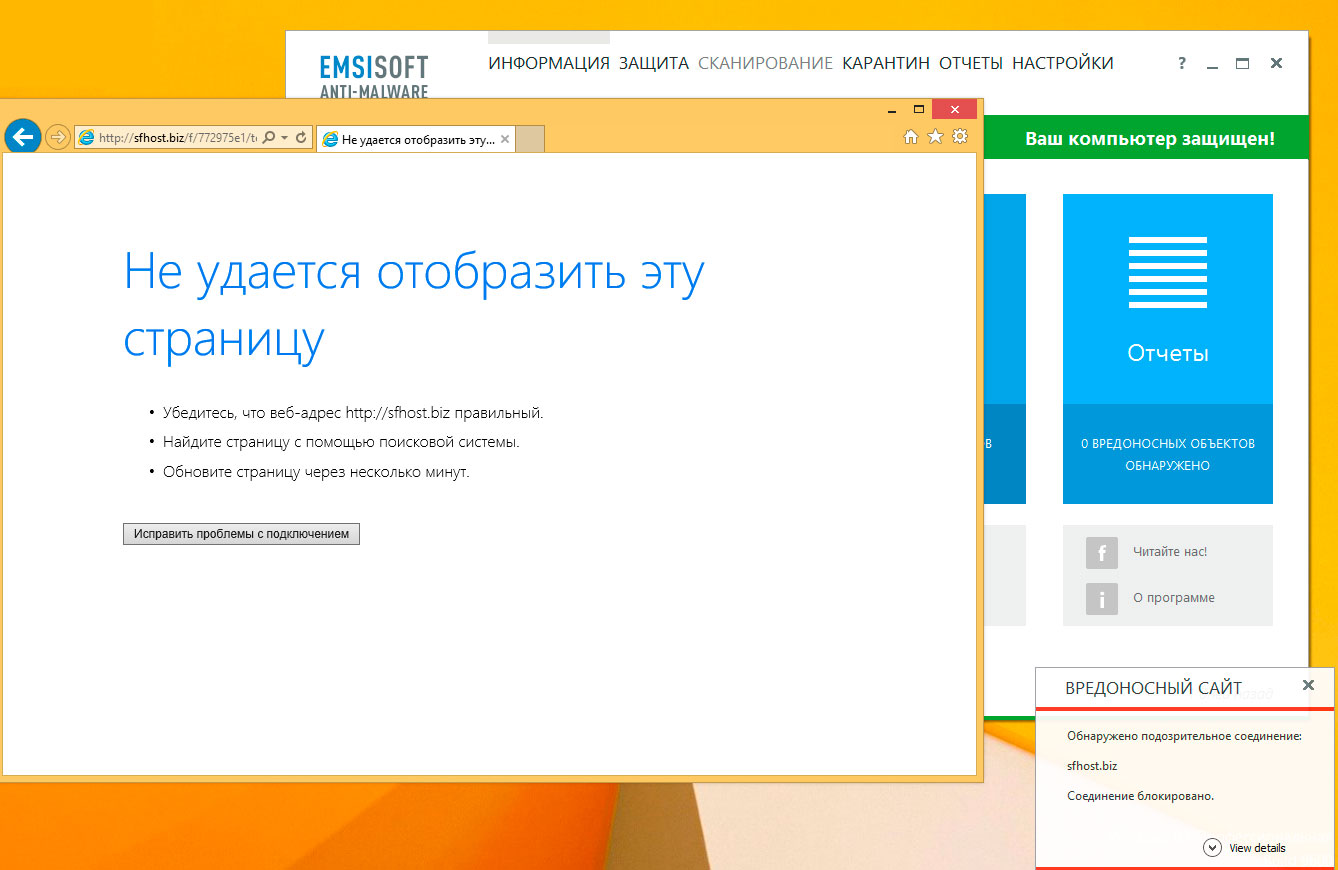Viewport: 1338px width, 870px height.
Task: Open a new blank tab in Internet Explorer
Action: tap(530, 139)
